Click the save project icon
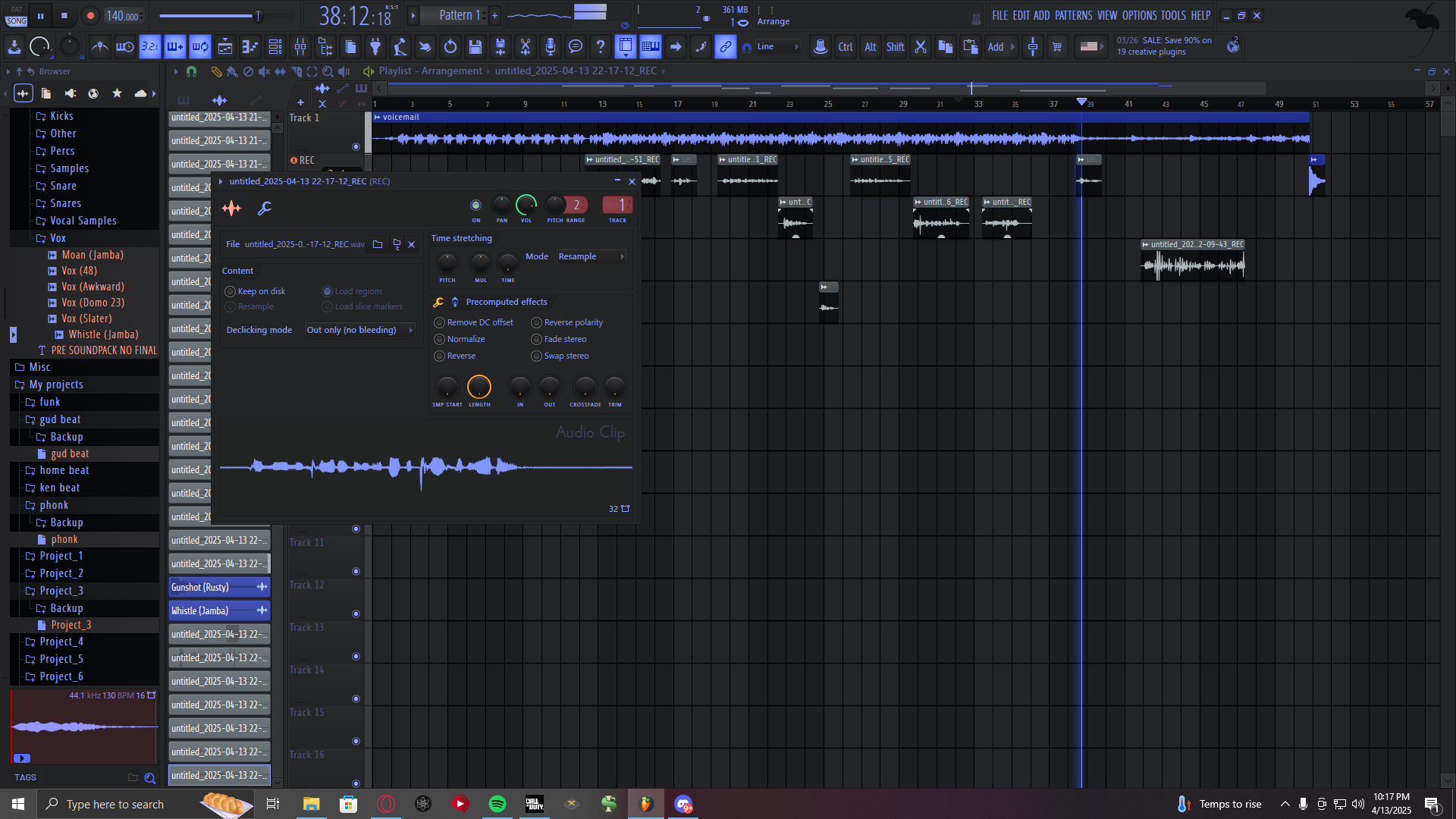This screenshot has height=819, width=1456. [x=475, y=47]
